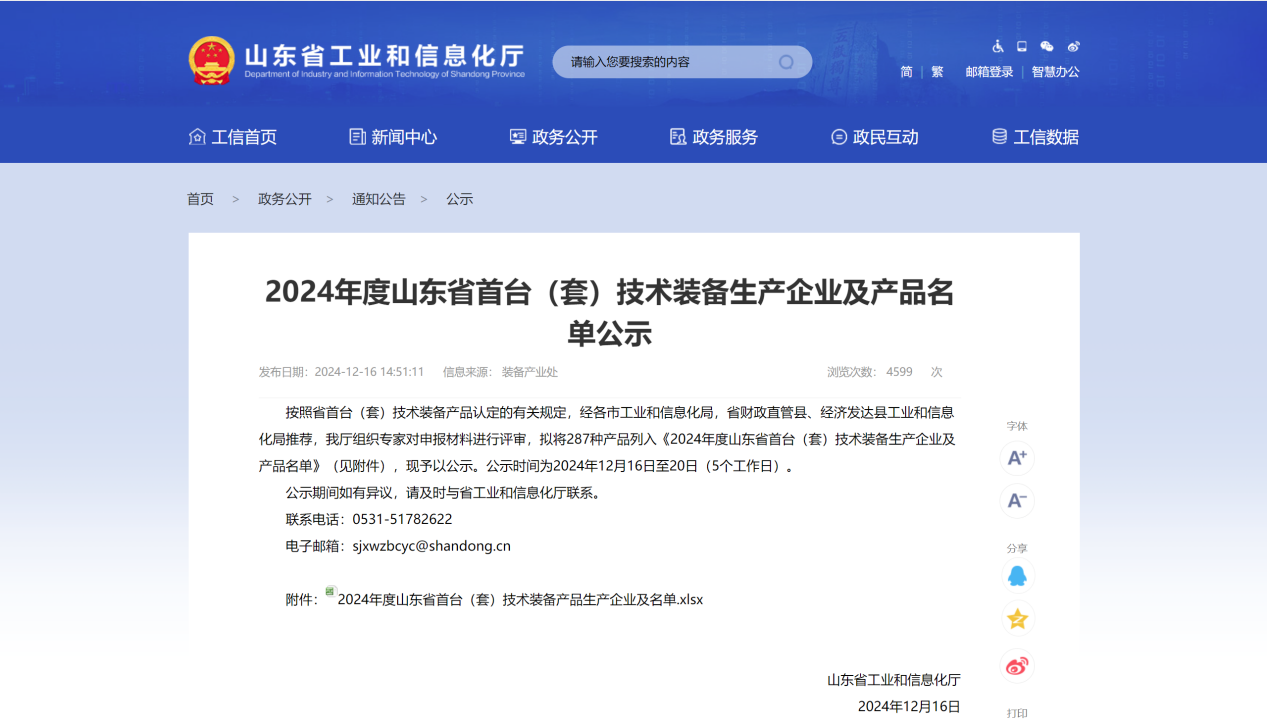Open 邮箱登录 mailbox login link
The width and height of the screenshot is (1267, 727).
click(989, 72)
